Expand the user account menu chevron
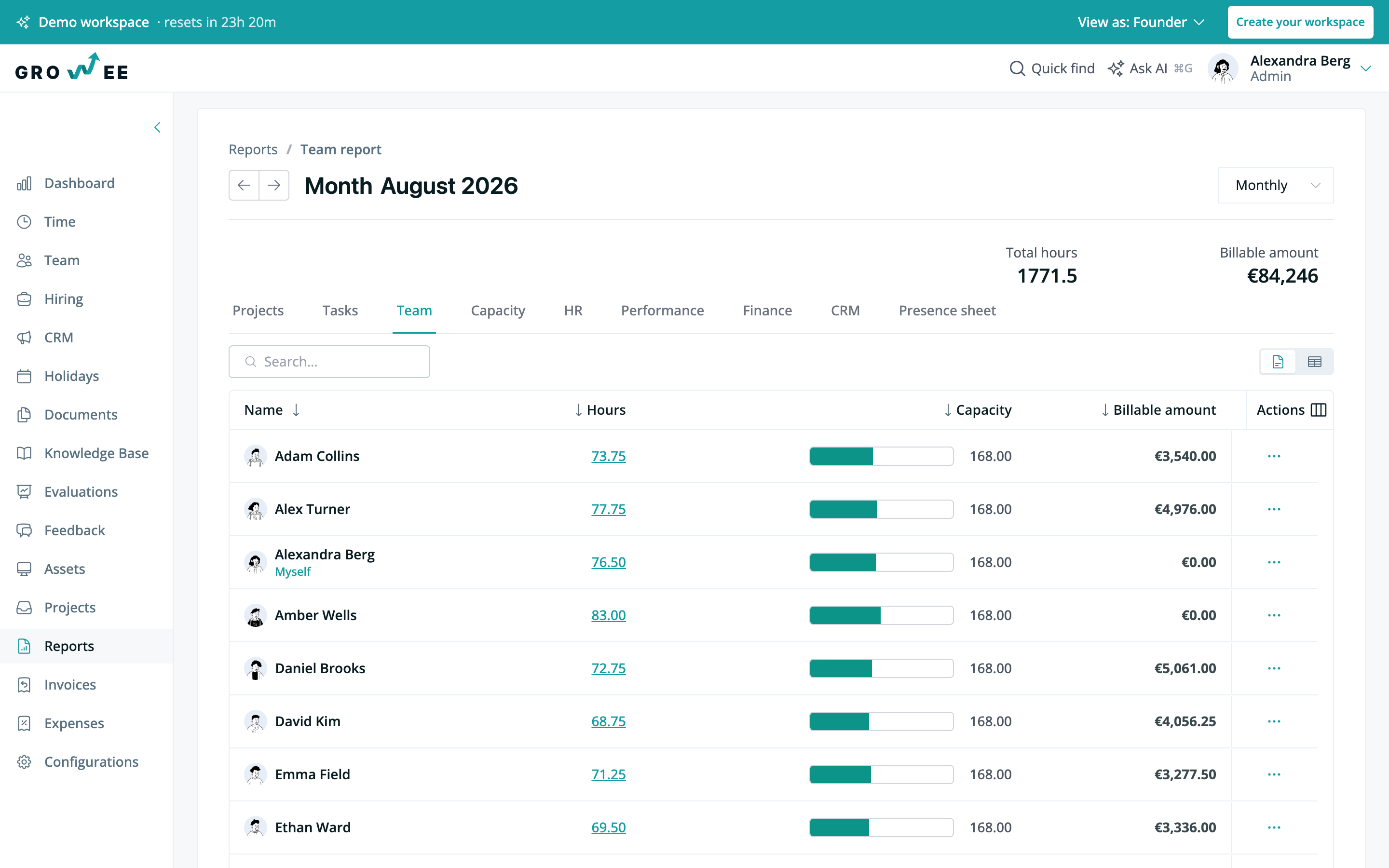Screen dimensions: 1389x868 (1366, 68)
